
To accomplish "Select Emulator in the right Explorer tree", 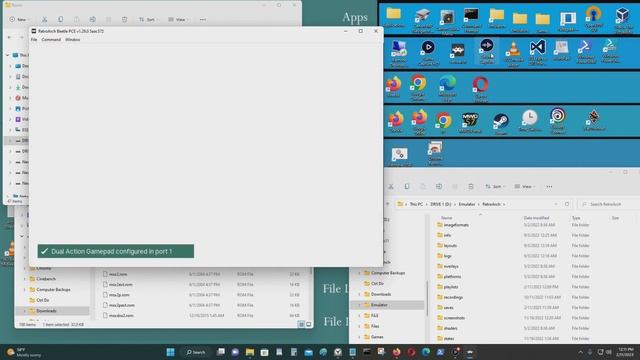I will 379,305.
